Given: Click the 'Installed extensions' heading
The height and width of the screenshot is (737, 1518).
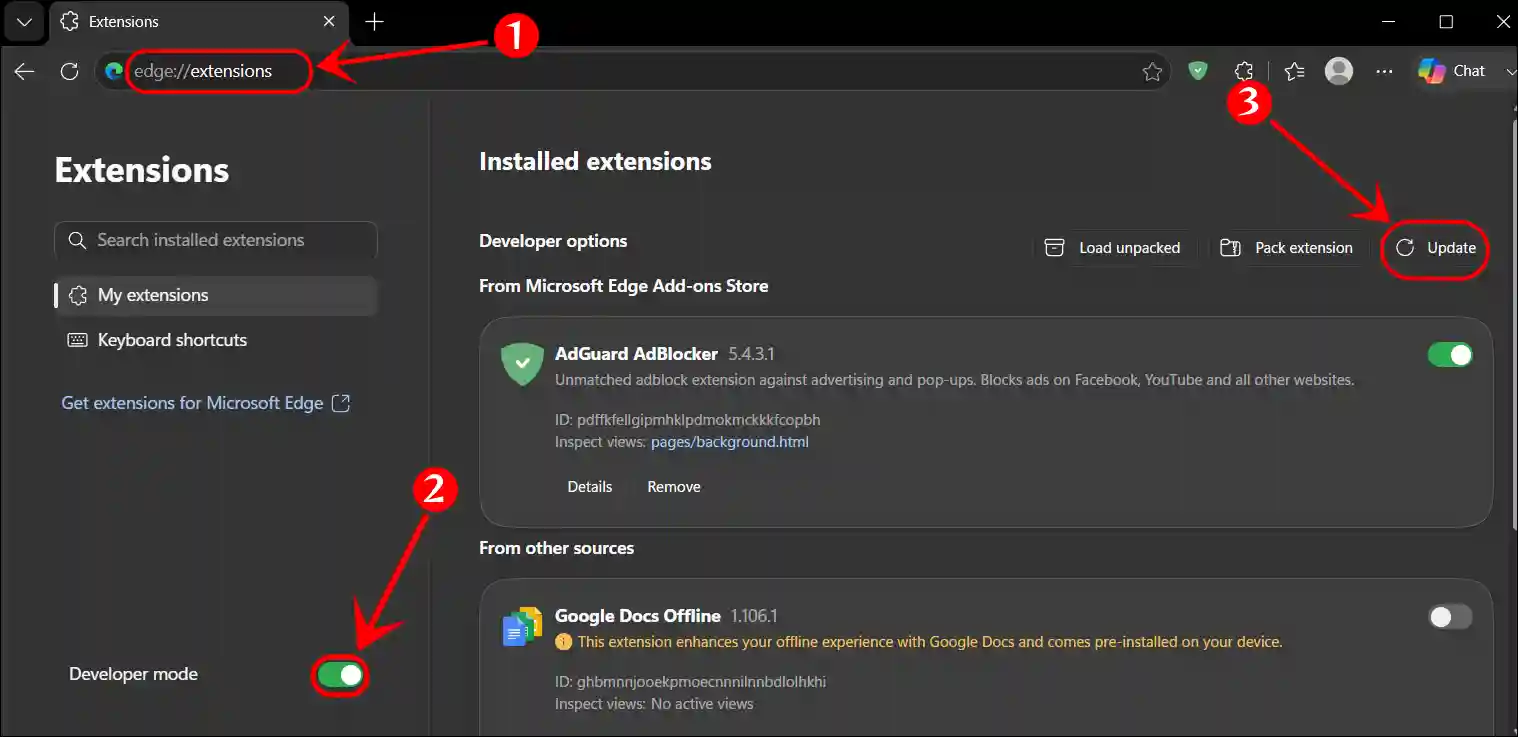Looking at the screenshot, I should tap(595, 162).
